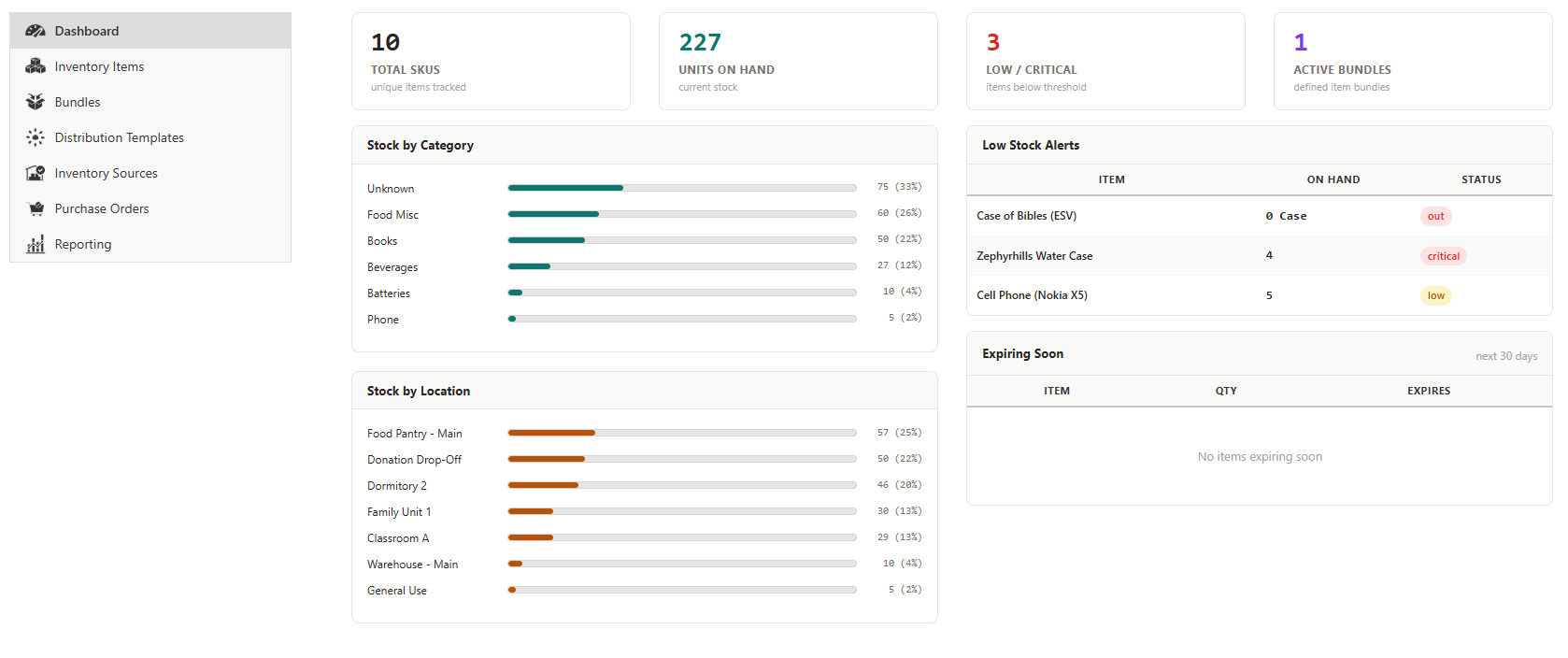The height and width of the screenshot is (658, 1568).
Task: Click the Classroom A location bar
Action: point(682,537)
